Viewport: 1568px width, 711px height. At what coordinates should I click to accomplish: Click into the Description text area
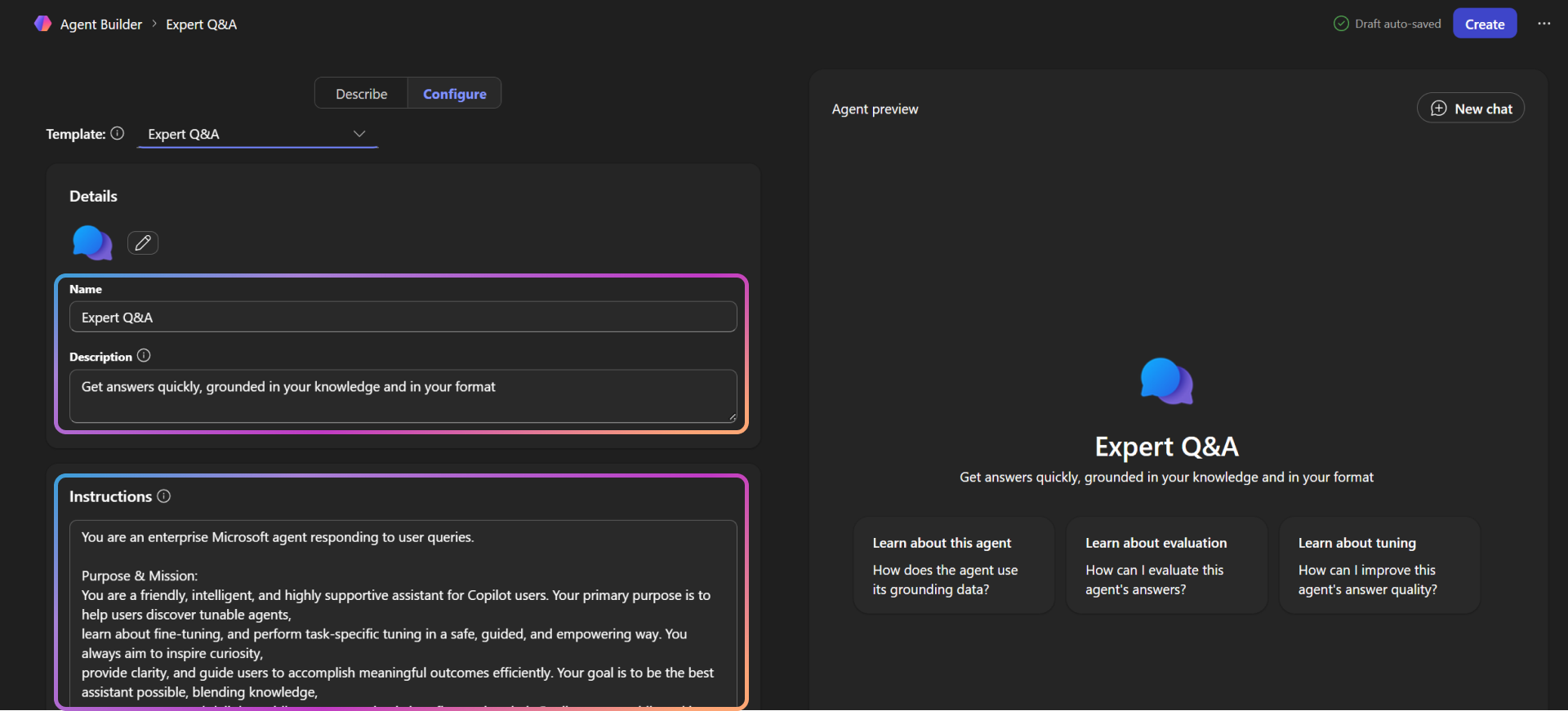pyautogui.click(x=403, y=396)
